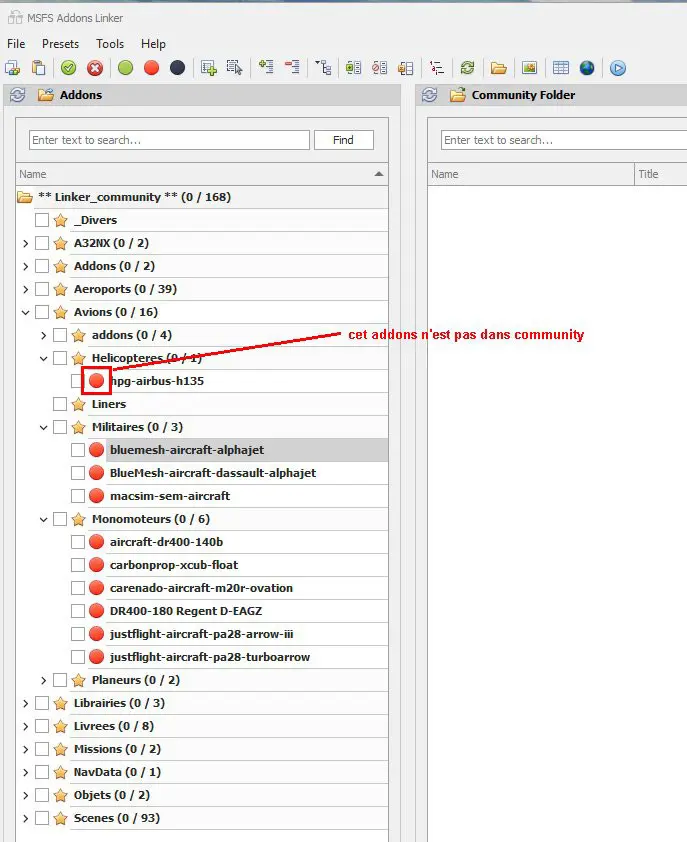Screen dimensions: 687x842
Task: Click folder icon beside Addons panel title
Action: pos(46,95)
